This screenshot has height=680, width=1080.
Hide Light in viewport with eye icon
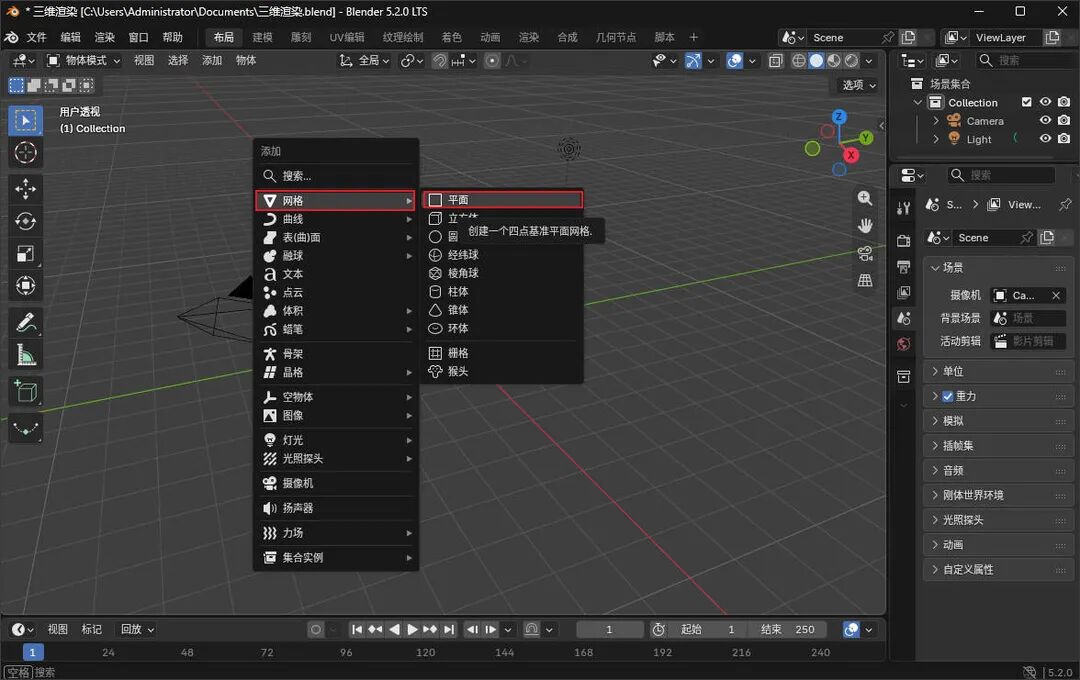[x=1046, y=138]
